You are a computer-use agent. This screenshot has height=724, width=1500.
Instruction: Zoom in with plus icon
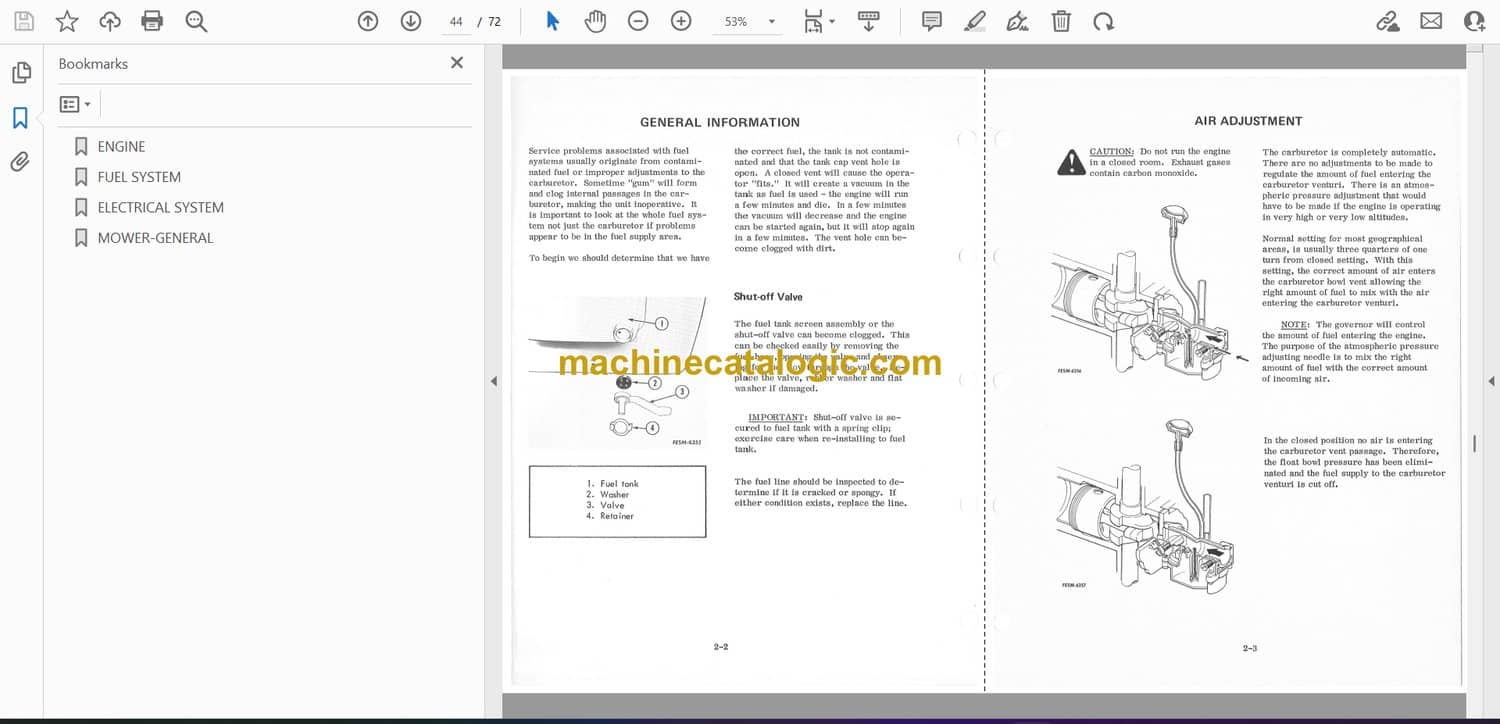click(681, 21)
